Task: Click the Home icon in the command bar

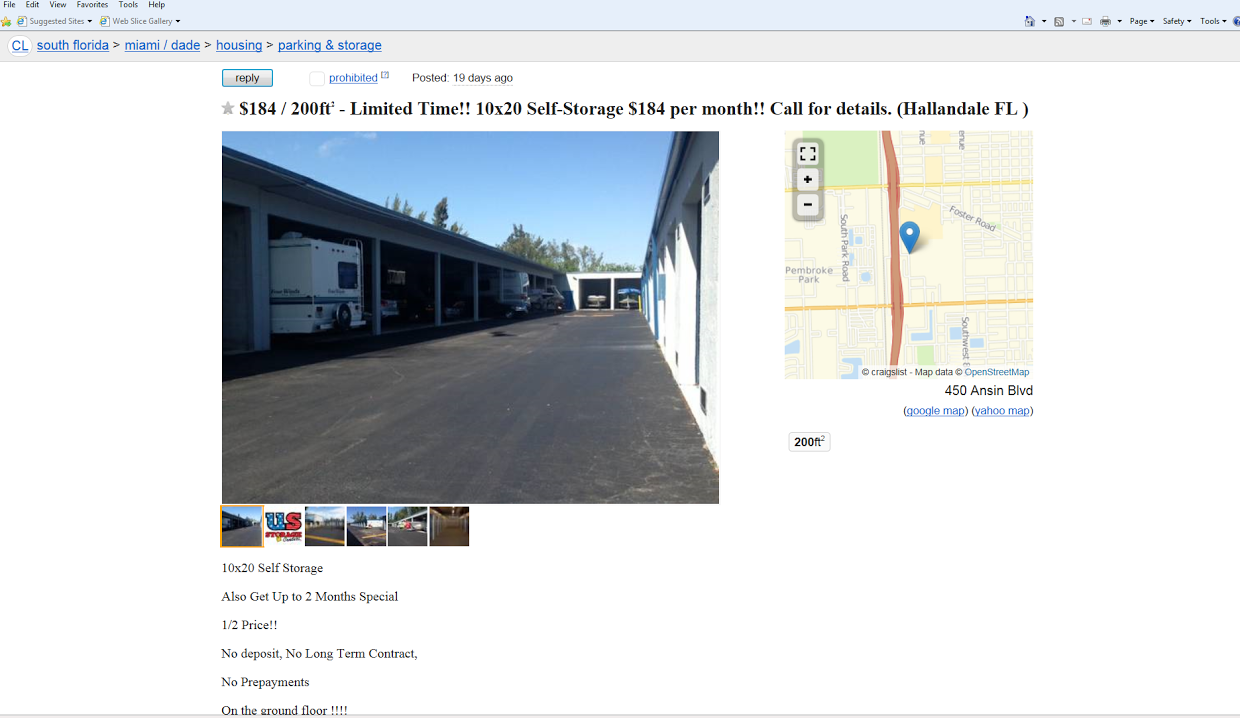Action: coord(1029,21)
